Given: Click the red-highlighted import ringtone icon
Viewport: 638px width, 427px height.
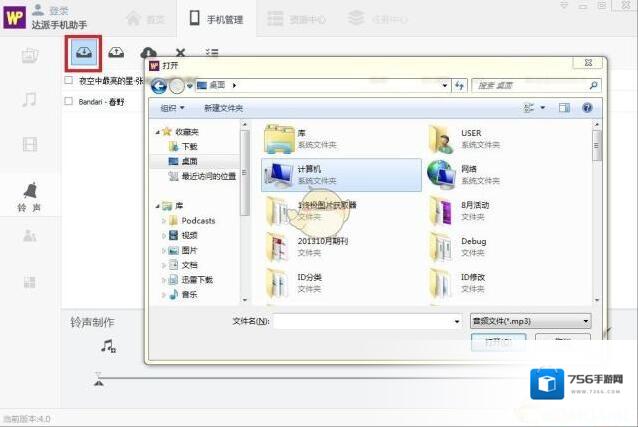Looking at the screenshot, I should (x=83, y=52).
